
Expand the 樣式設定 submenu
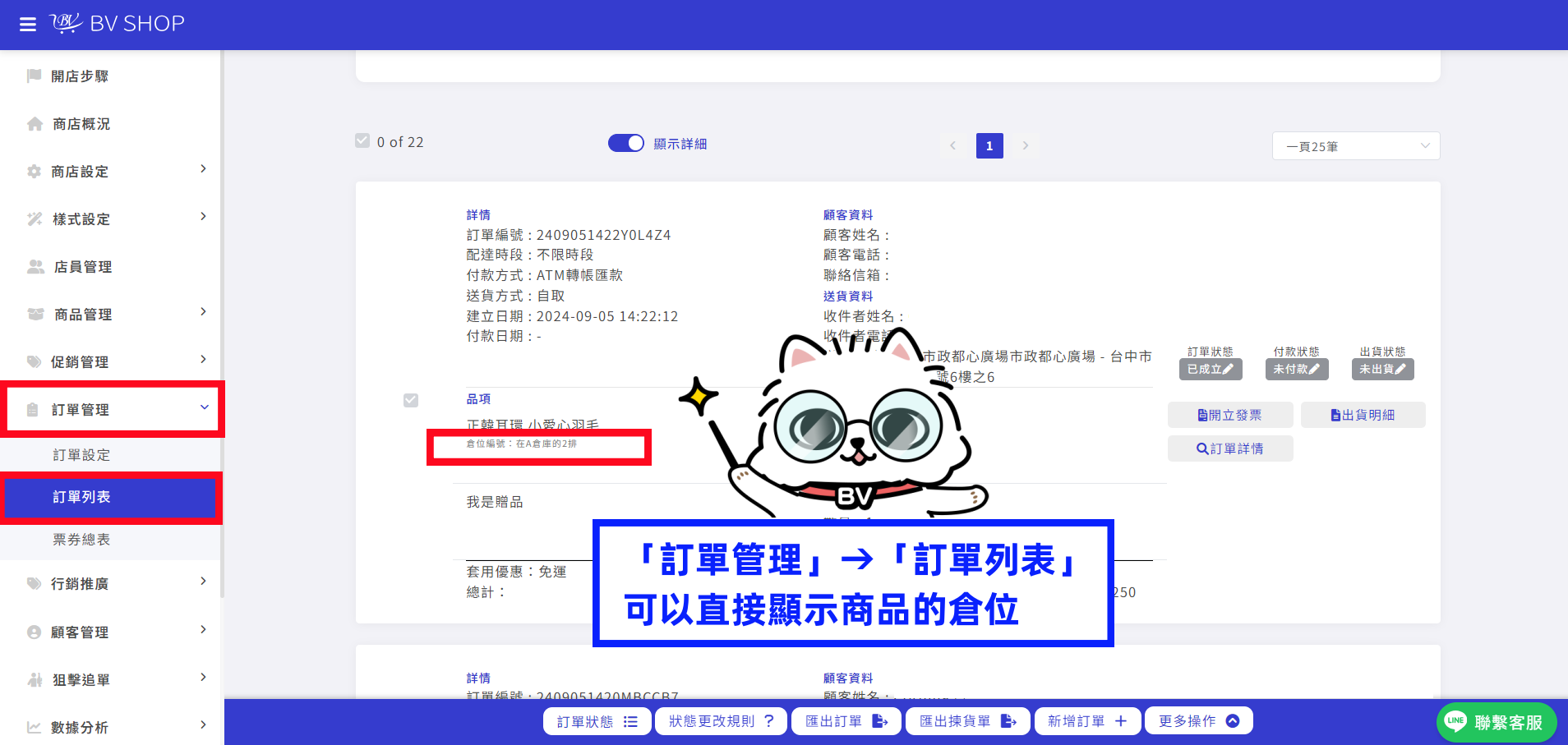click(203, 217)
